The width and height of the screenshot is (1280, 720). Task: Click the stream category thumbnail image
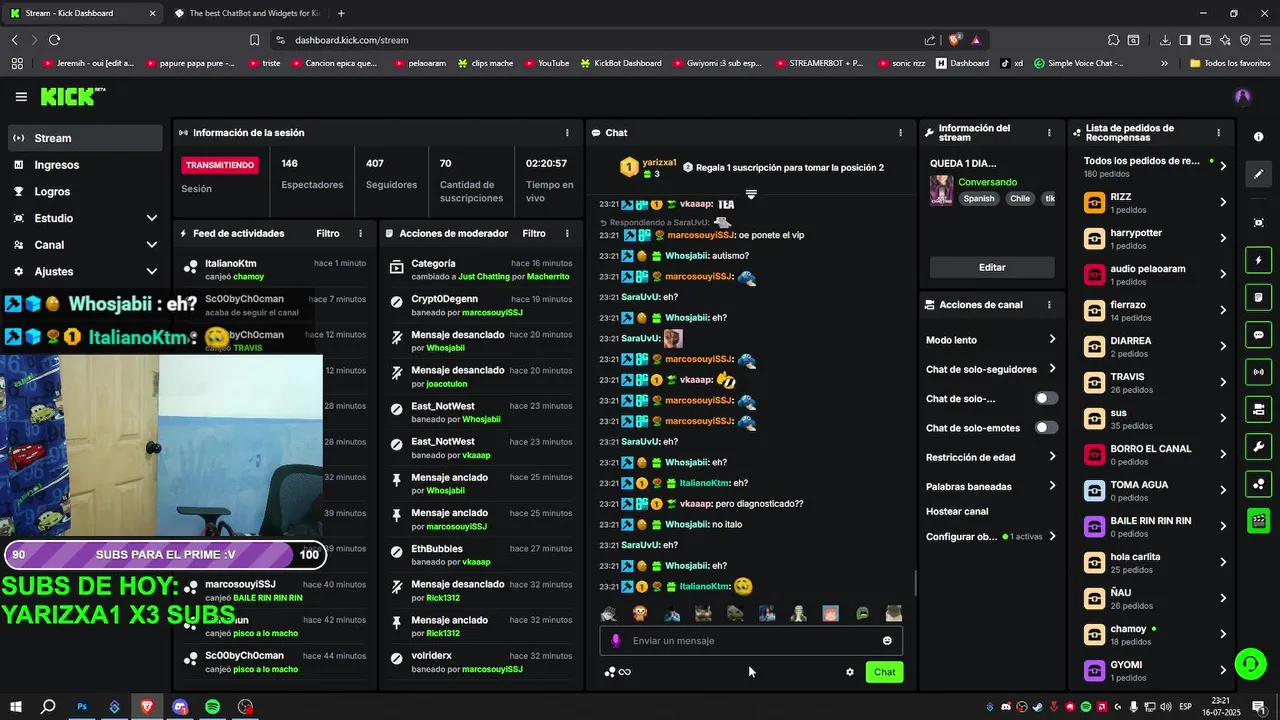(x=941, y=190)
